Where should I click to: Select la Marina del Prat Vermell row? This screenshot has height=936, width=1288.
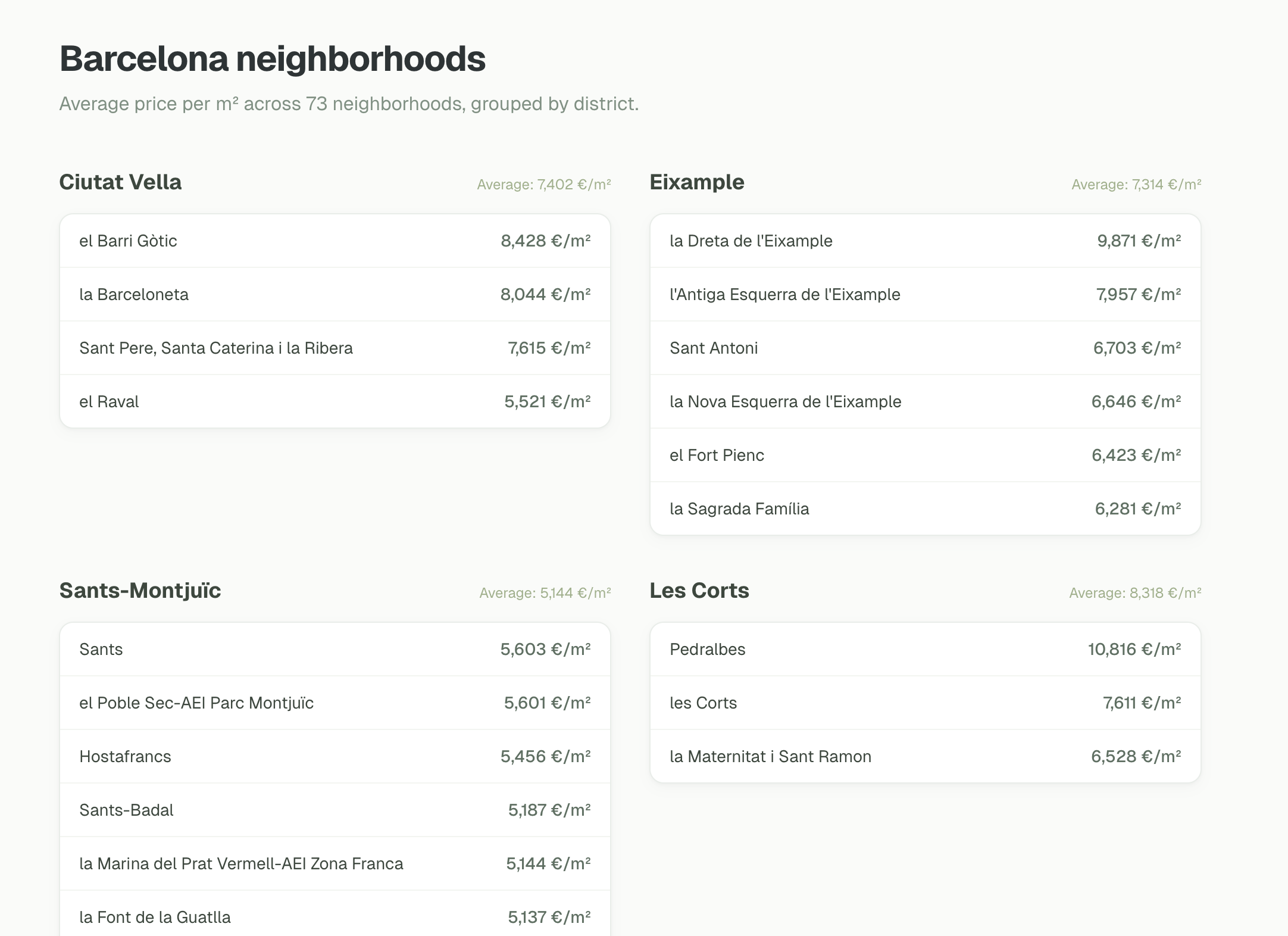335,863
